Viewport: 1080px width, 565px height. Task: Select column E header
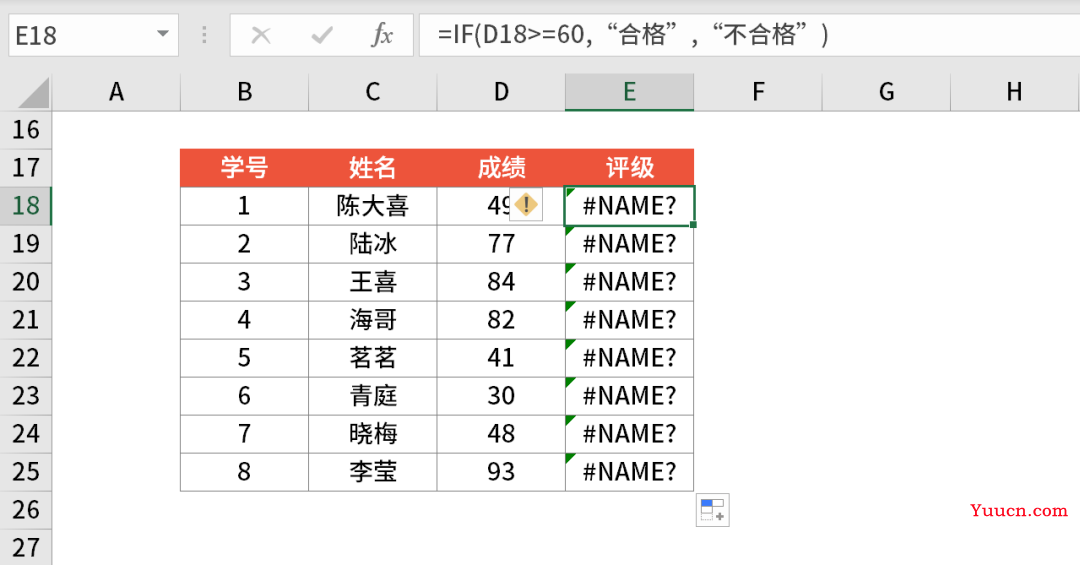pos(630,92)
